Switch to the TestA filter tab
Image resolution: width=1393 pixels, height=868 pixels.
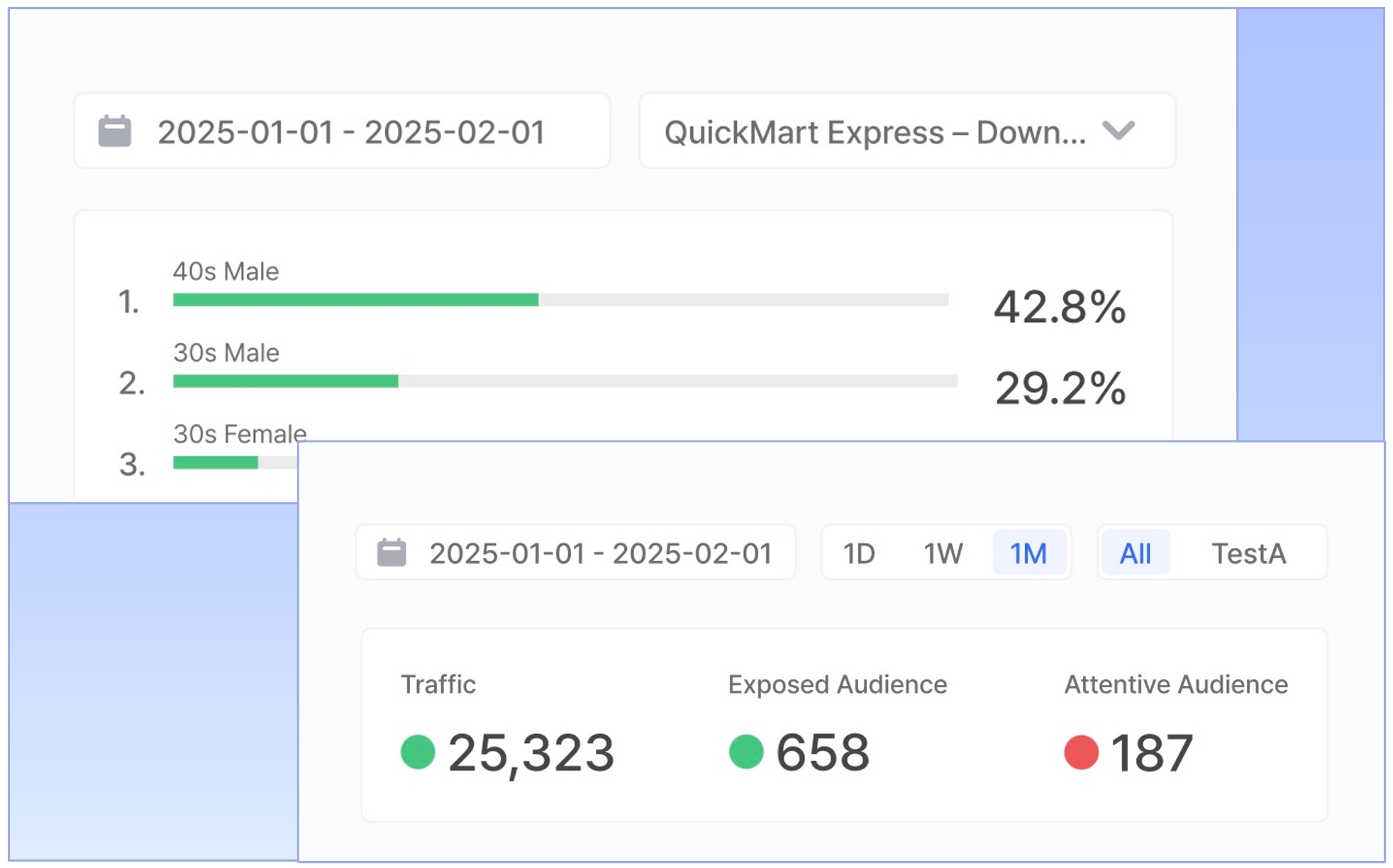[1248, 553]
